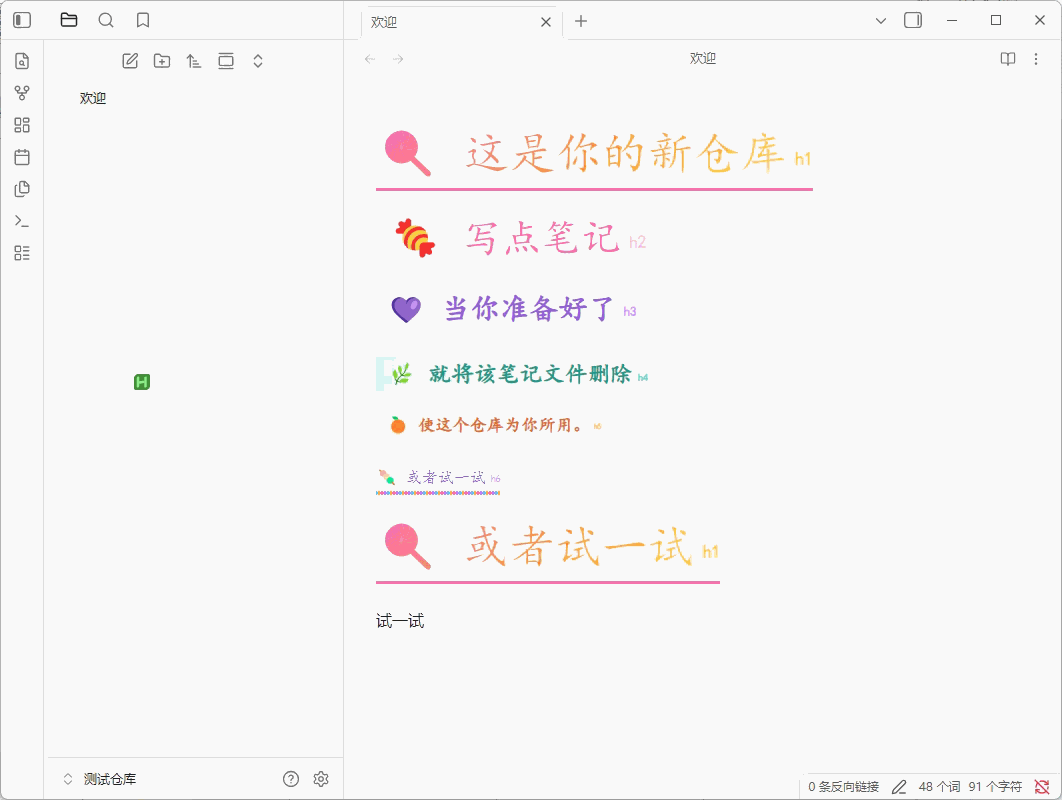1062x800 pixels.
Task: Click the sync status icon in status bar
Action: (x=1041, y=787)
